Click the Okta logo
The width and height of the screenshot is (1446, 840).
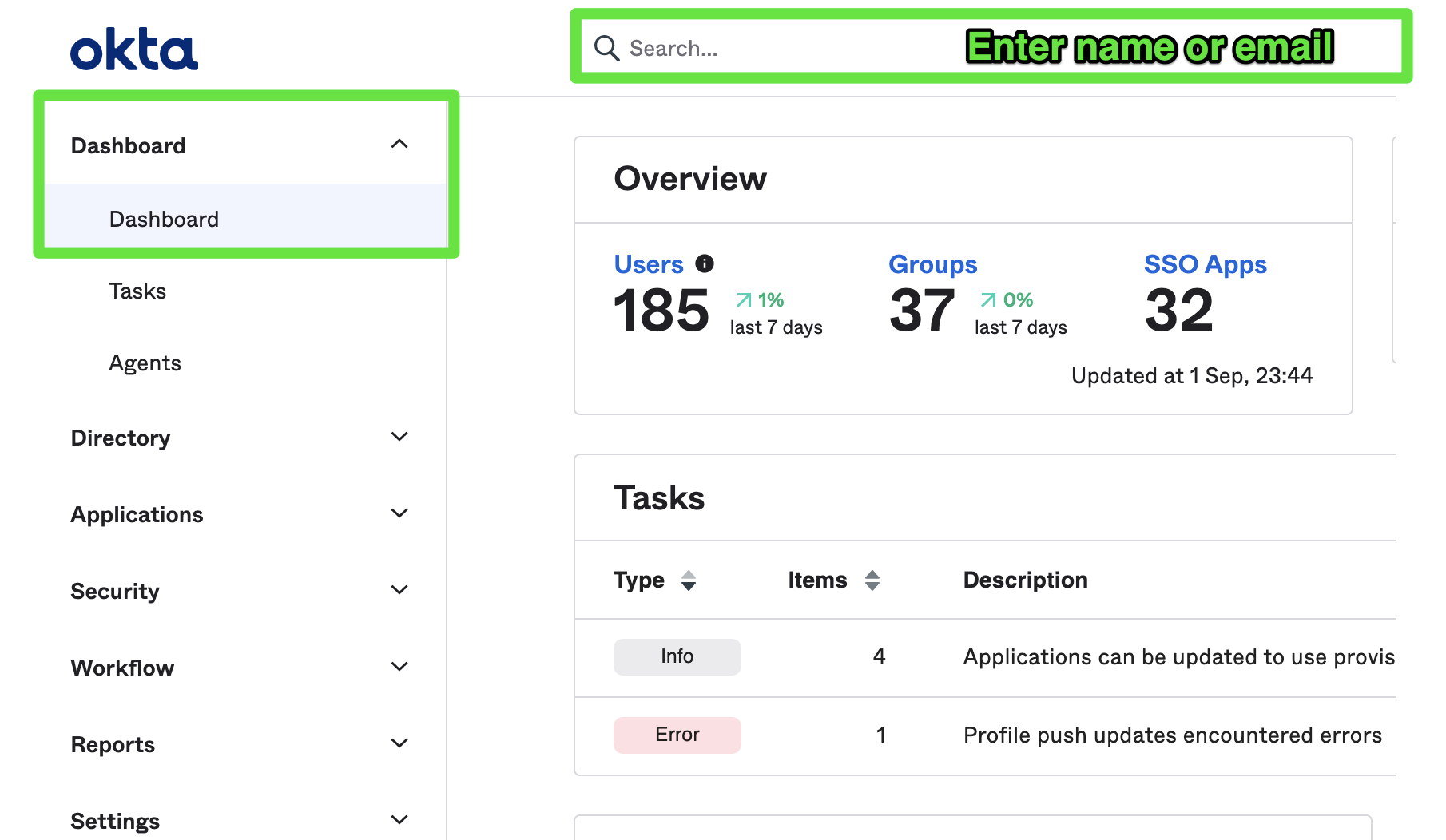134,50
